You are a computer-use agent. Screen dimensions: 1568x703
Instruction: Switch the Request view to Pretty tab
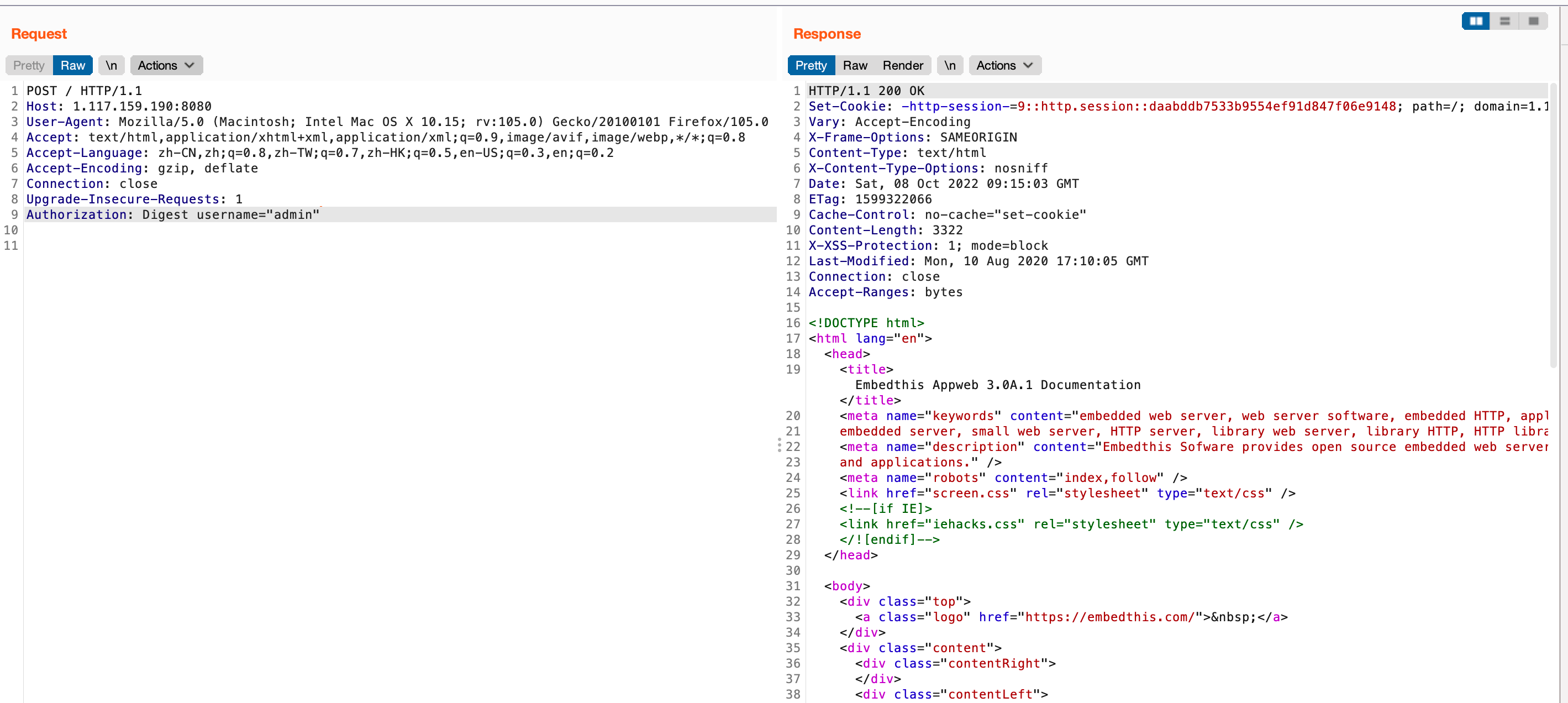pyautogui.click(x=29, y=65)
